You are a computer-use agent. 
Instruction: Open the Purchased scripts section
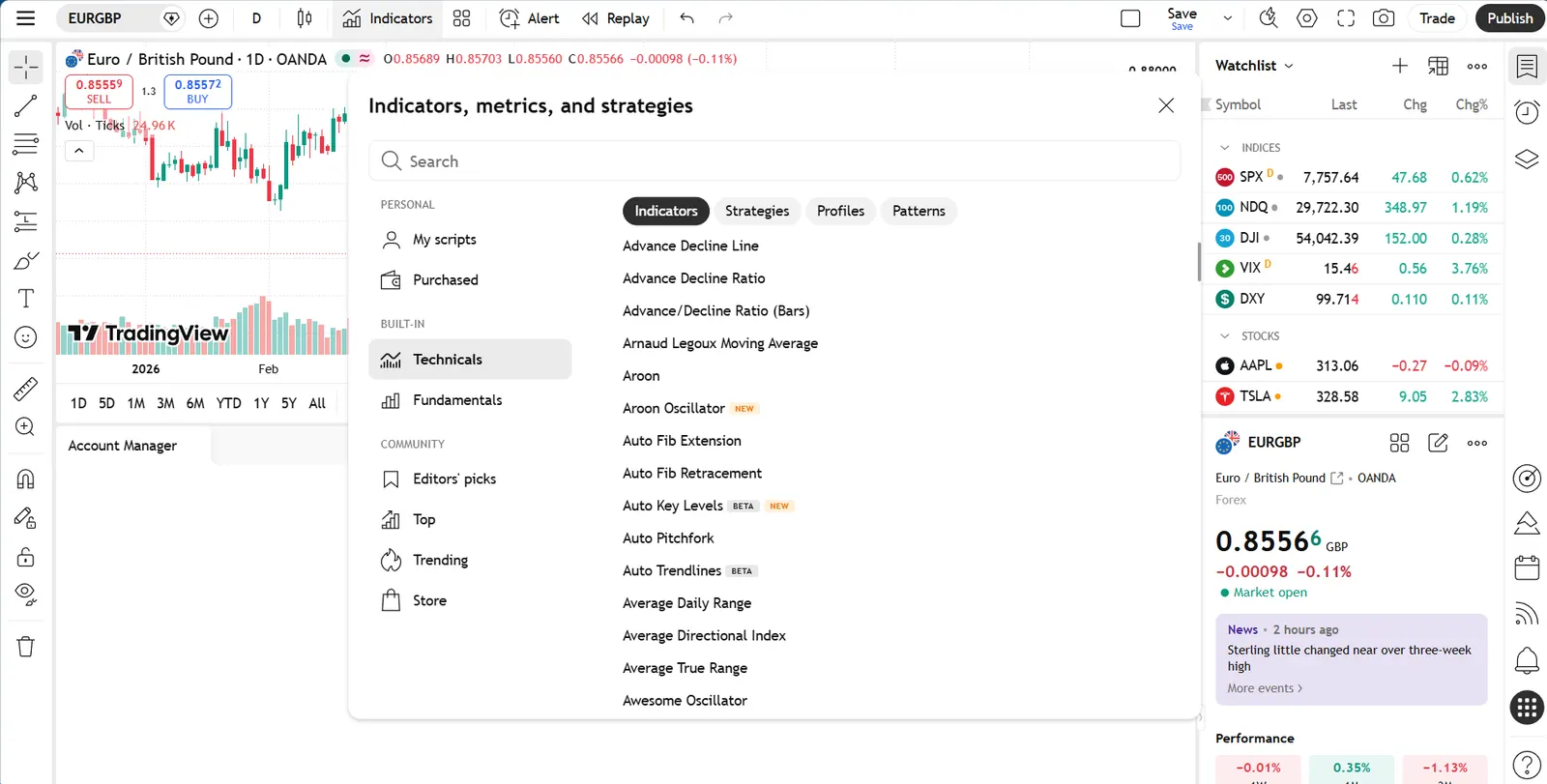[470, 280]
